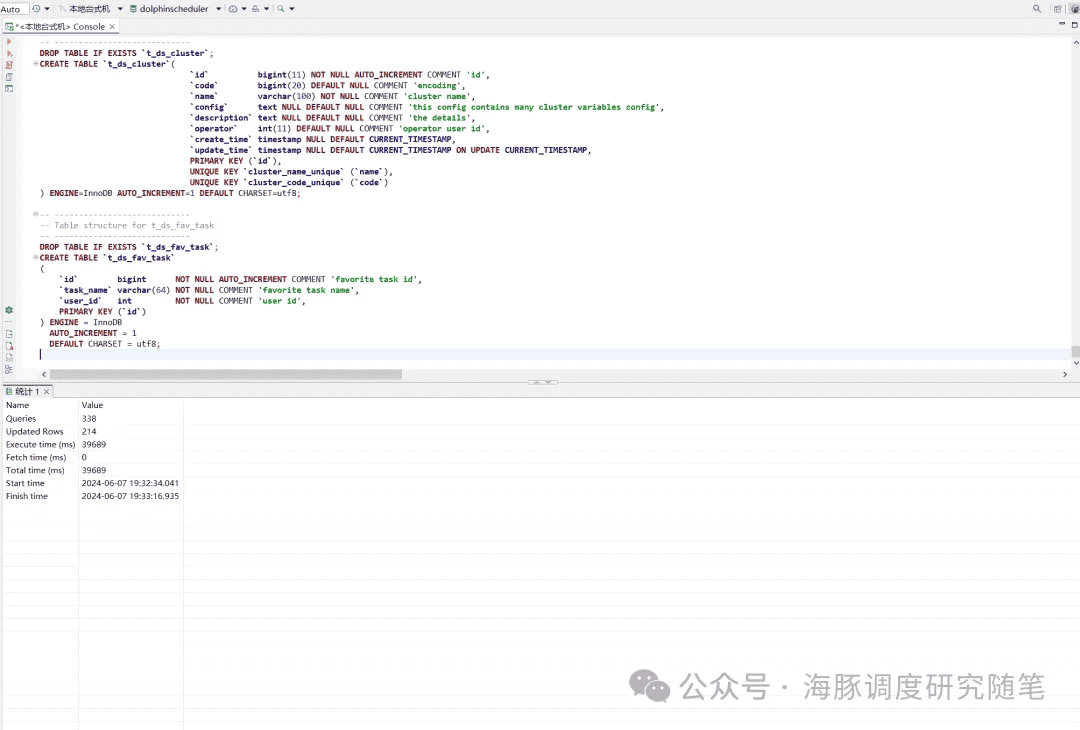The width and height of the screenshot is (1080, 730).
Task: Collapse the CREATE TABLE t_ds_fav_task code block
Action: 36,258
